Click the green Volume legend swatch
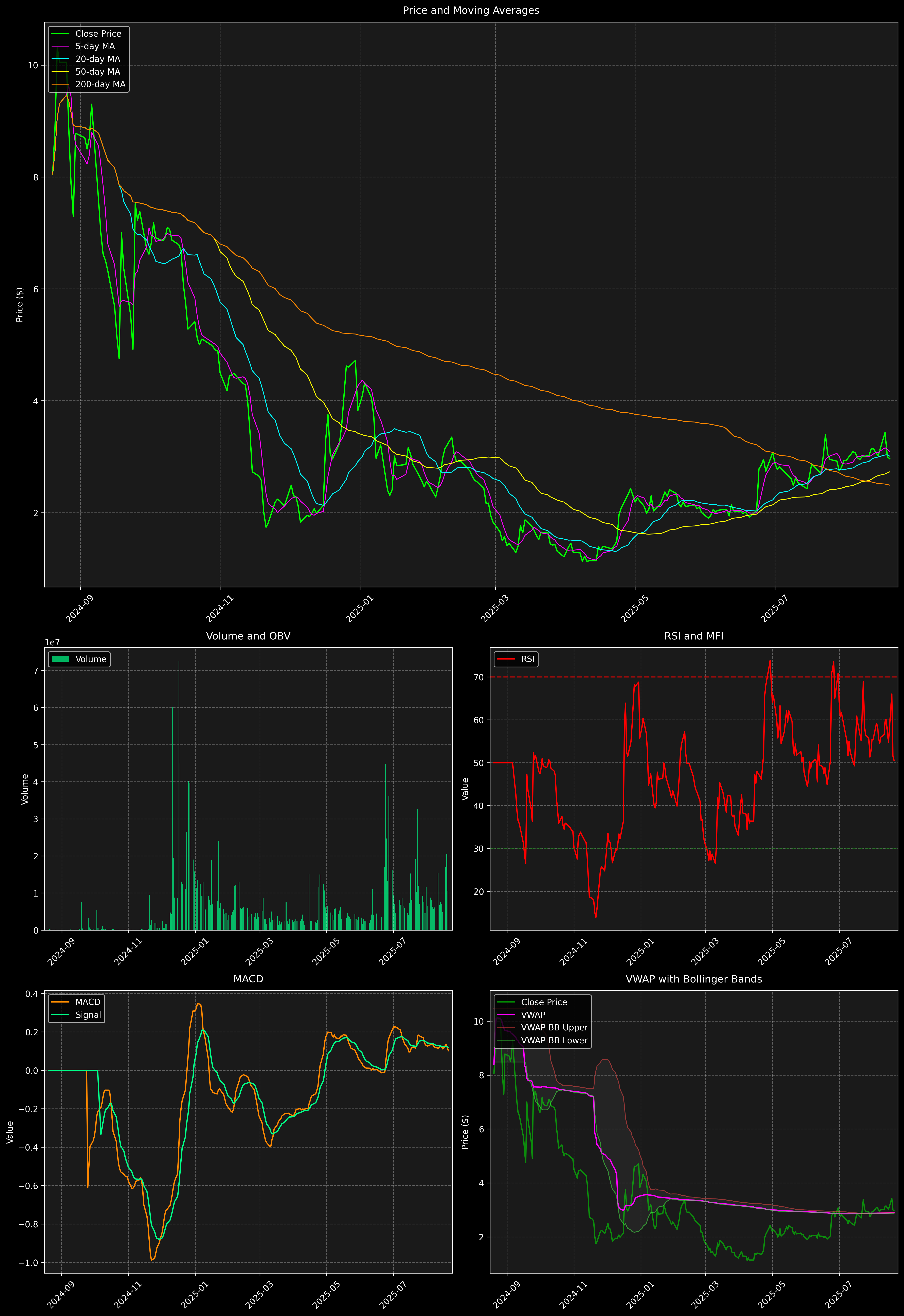The width and height of the screenshot is (904, 1316). click(x=60, y=659)
